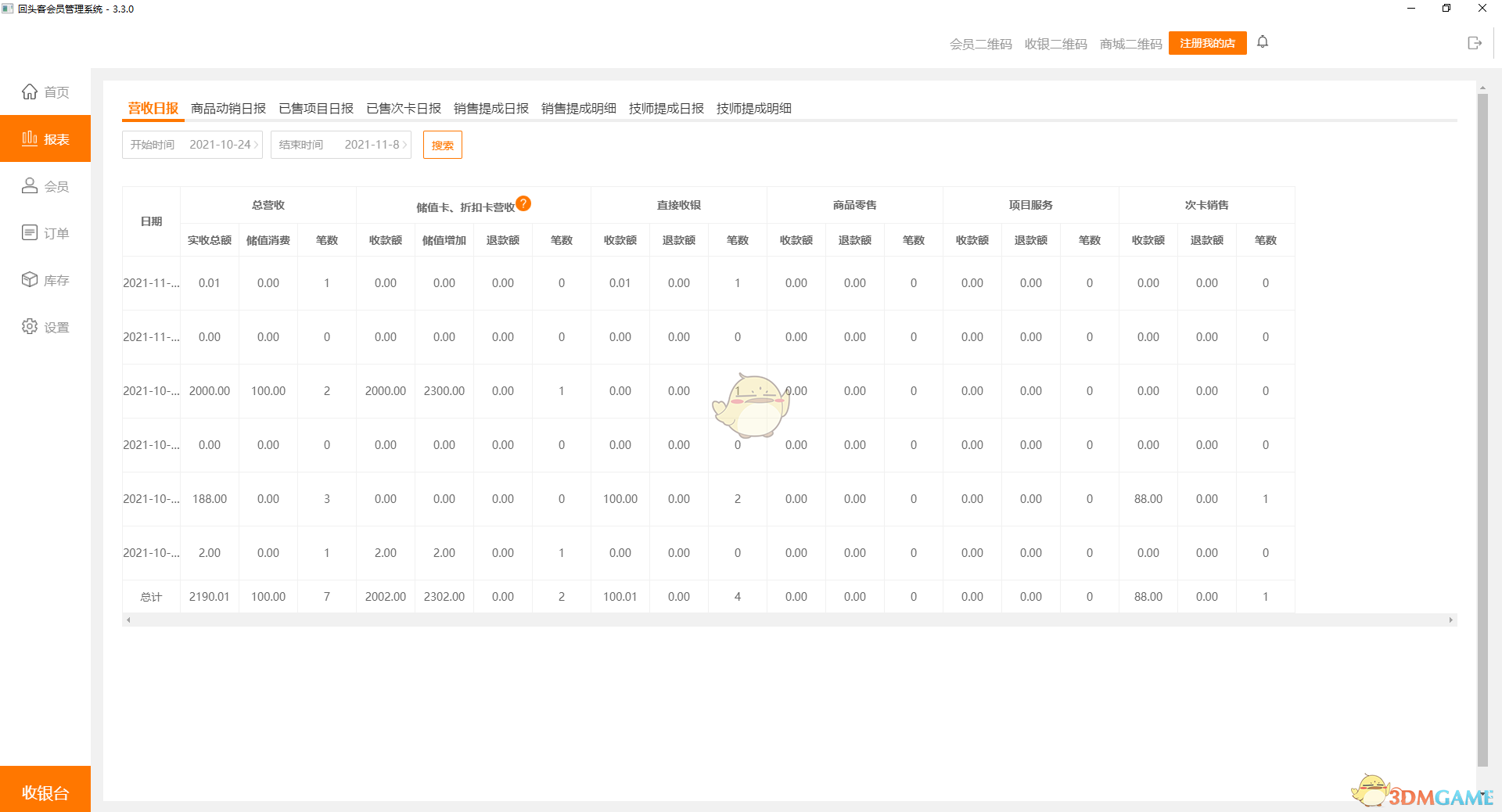Screen dimensions: 1502x812
Task: Open the 订单 orders section
Action: point(45,232)
